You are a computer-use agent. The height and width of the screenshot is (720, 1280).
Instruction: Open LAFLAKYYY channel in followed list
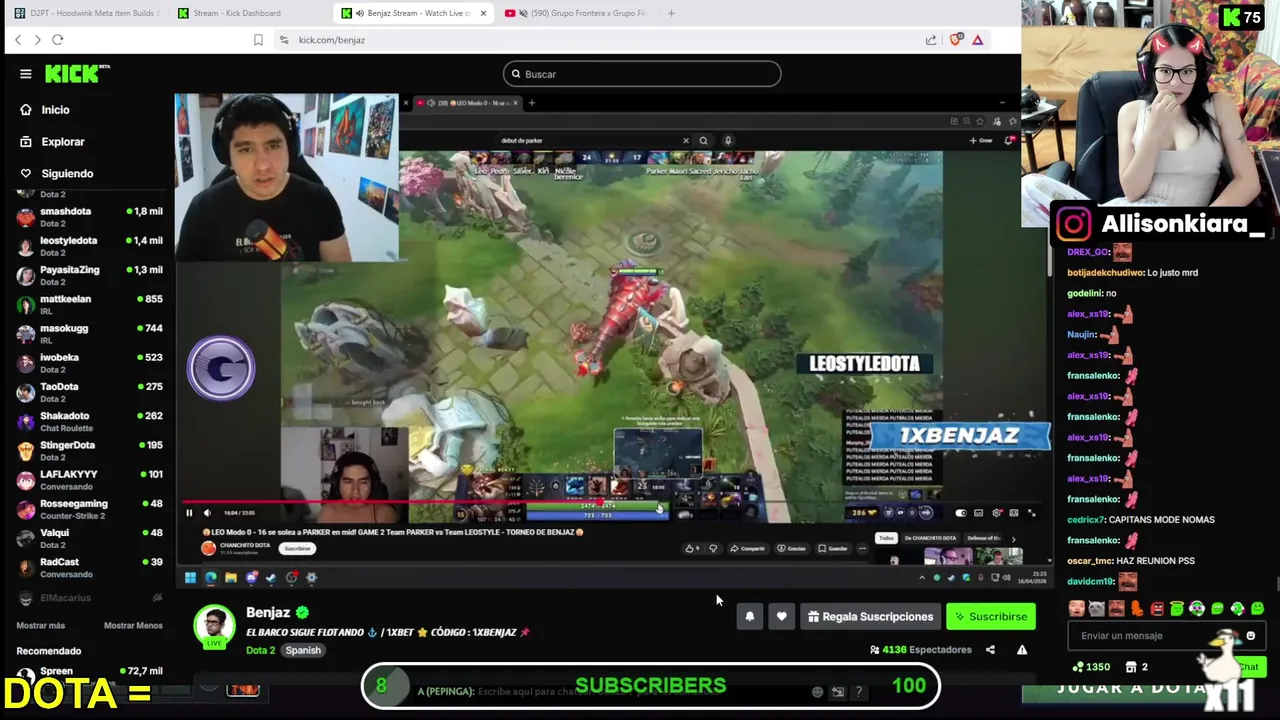tap(90, 480)
